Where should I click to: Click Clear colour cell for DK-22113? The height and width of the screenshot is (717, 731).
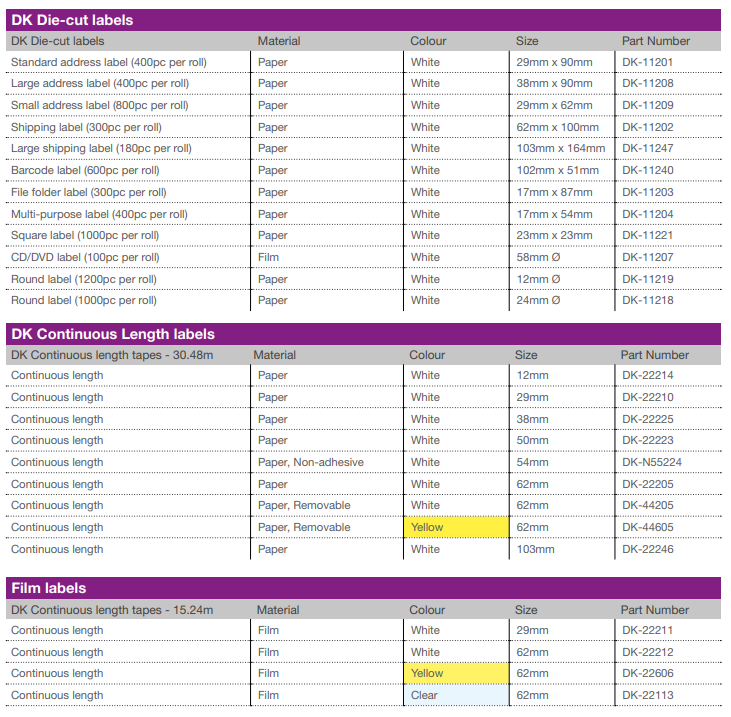click(x=456, y=695)
